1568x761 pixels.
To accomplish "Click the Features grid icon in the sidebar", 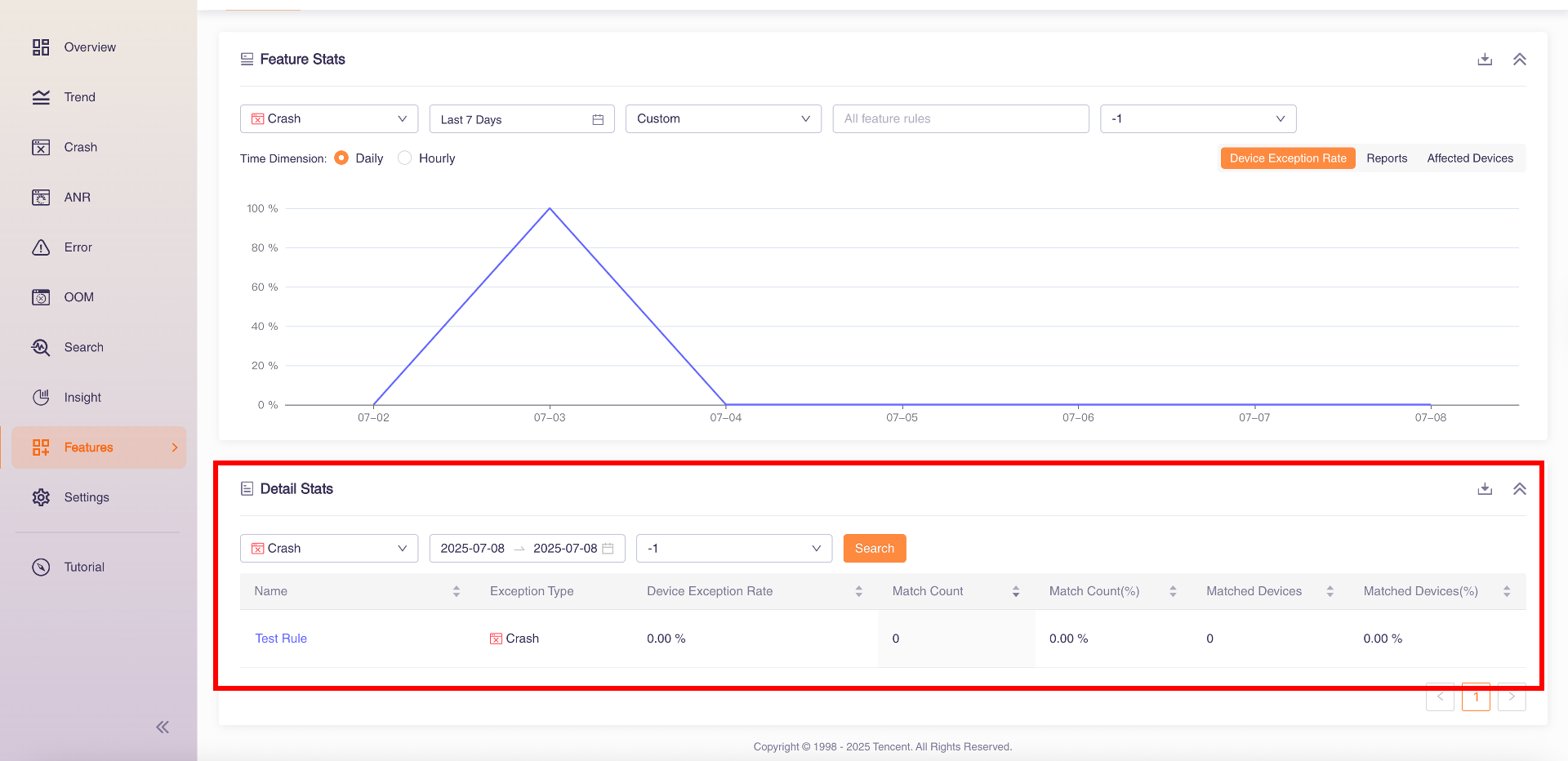I will click(41, 447).
